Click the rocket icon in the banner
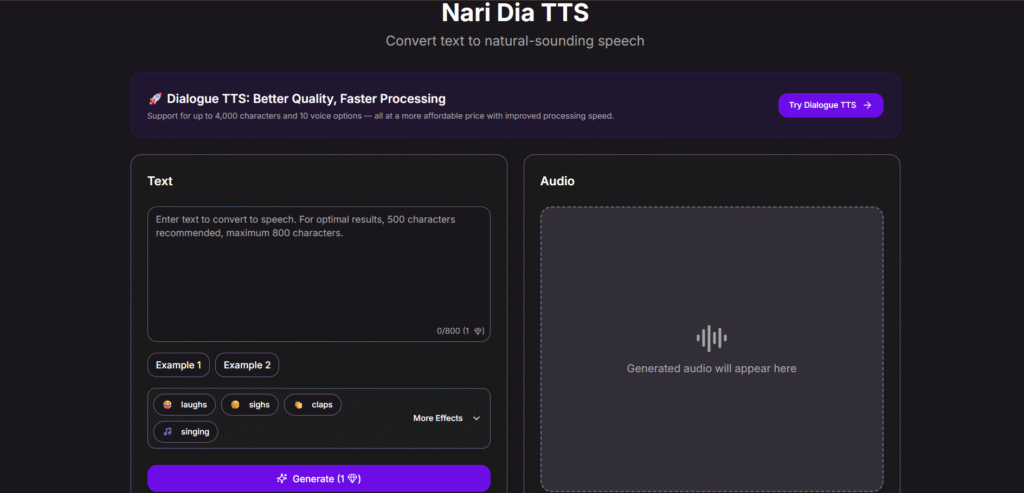Screen dimensions: 1024x493 [x=155, y=99]
